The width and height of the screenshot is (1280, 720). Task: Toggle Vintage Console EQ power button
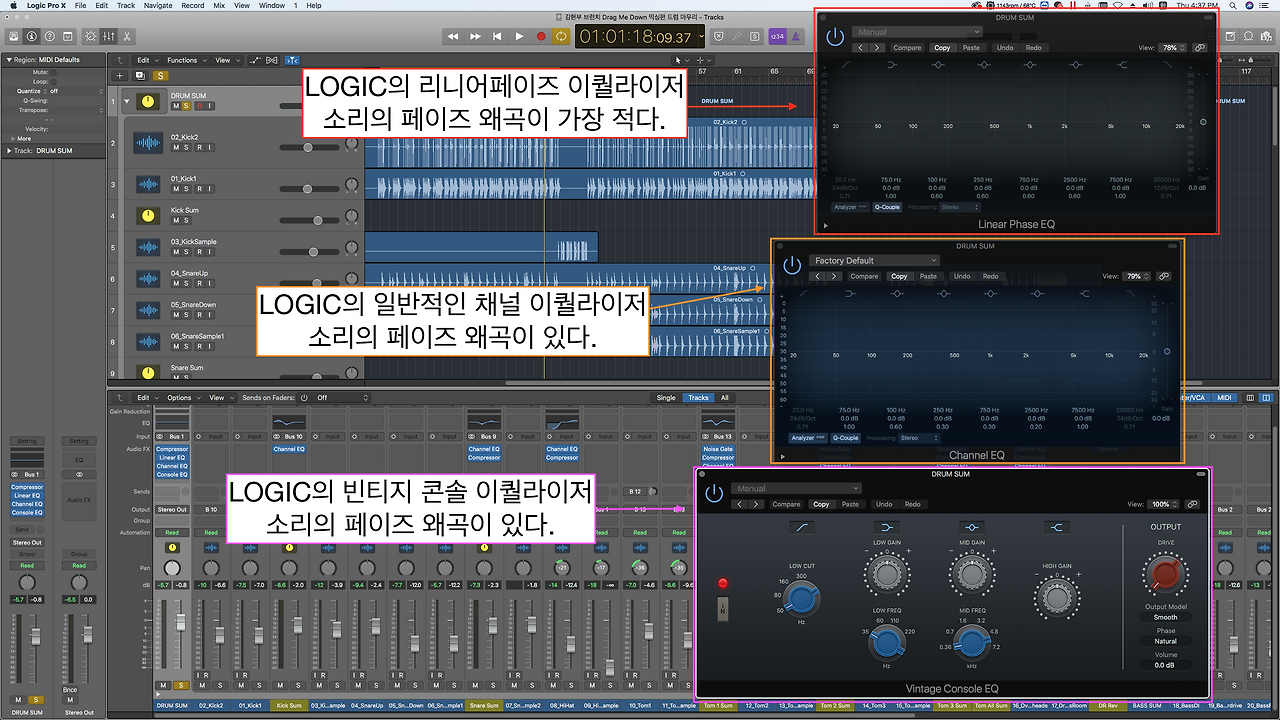tap(714, 493)
